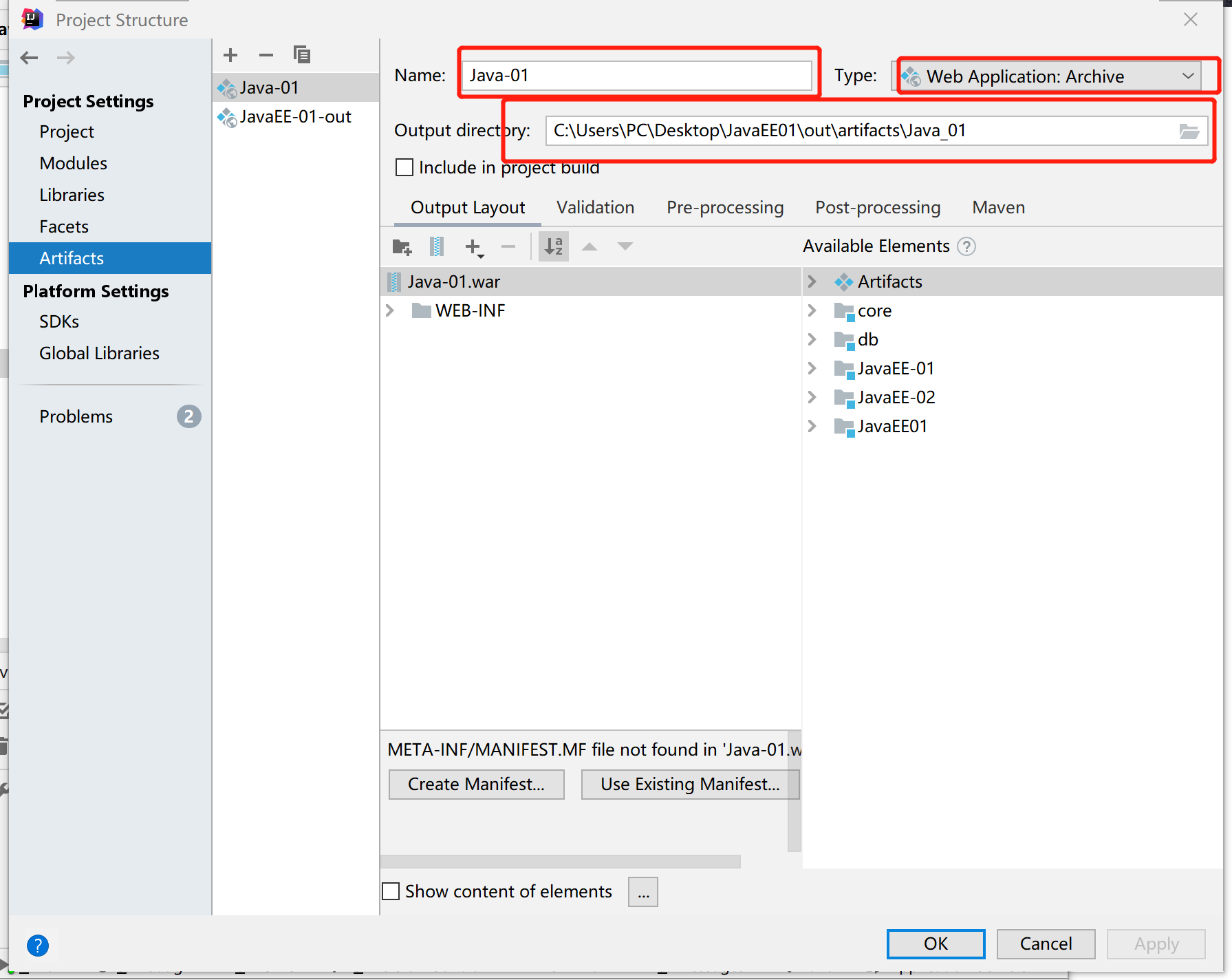Click the Problems count badge
The image size is (1232, 980).
189,416
